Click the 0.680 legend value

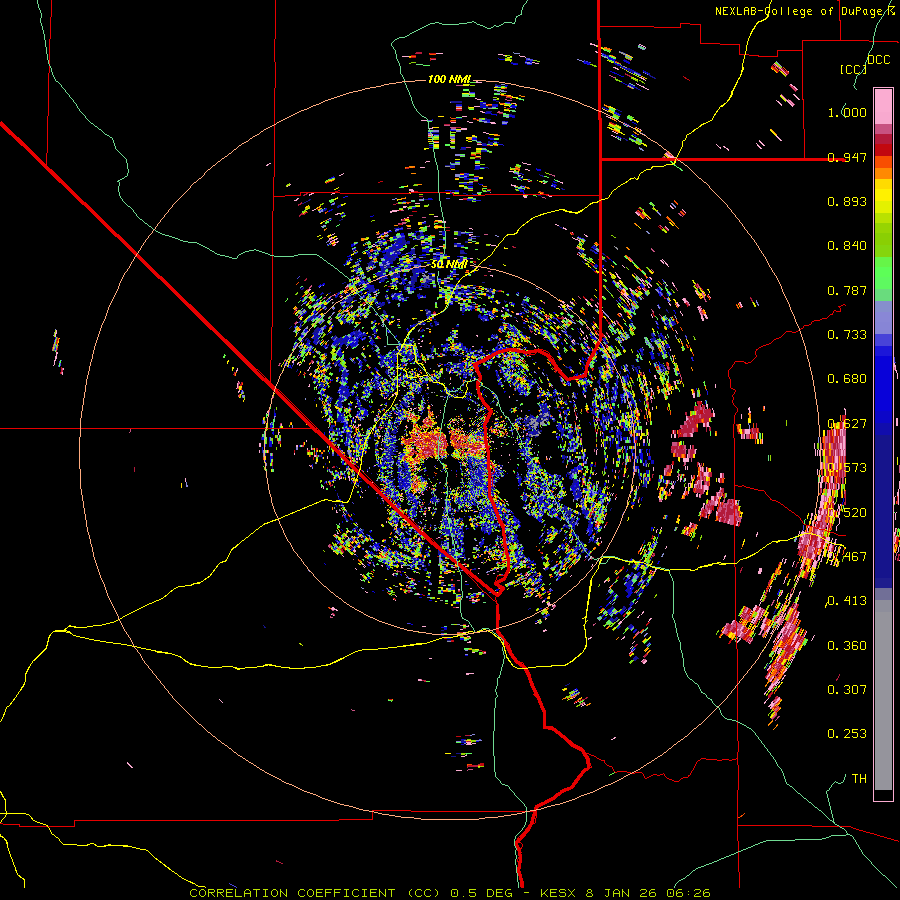click(847, 379)
